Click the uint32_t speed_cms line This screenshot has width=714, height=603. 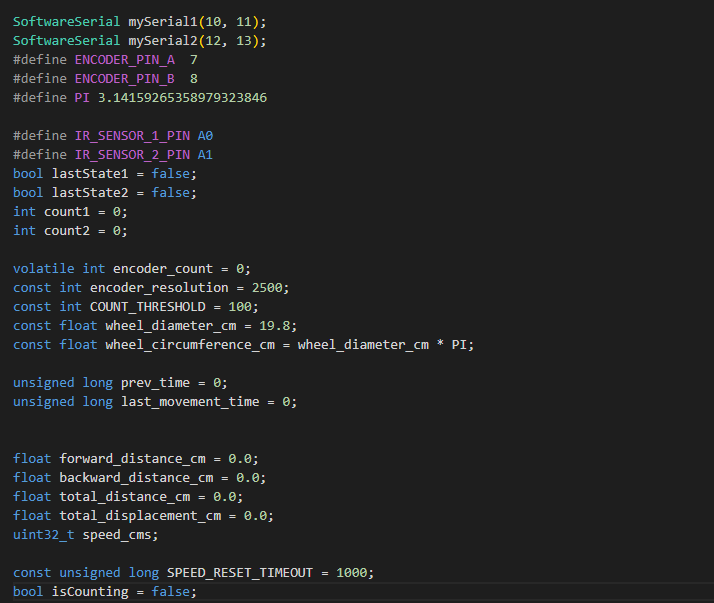[x=86, y=535]
